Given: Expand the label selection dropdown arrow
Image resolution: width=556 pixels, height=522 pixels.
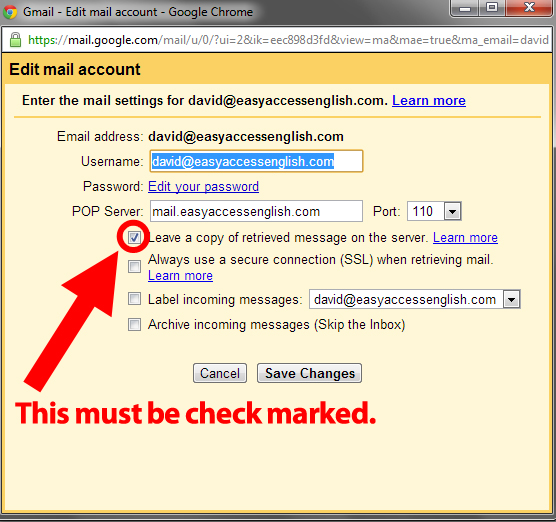Looking at the screenshot, I should click(x=511, y=300).
